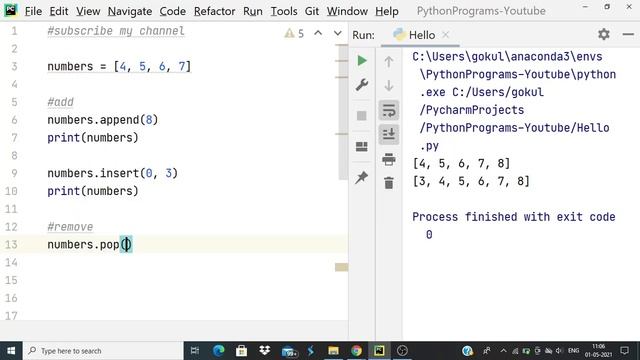Viewport: 640px width, 360px height.
Task: Open the Code menu
Action: [173, 11]
